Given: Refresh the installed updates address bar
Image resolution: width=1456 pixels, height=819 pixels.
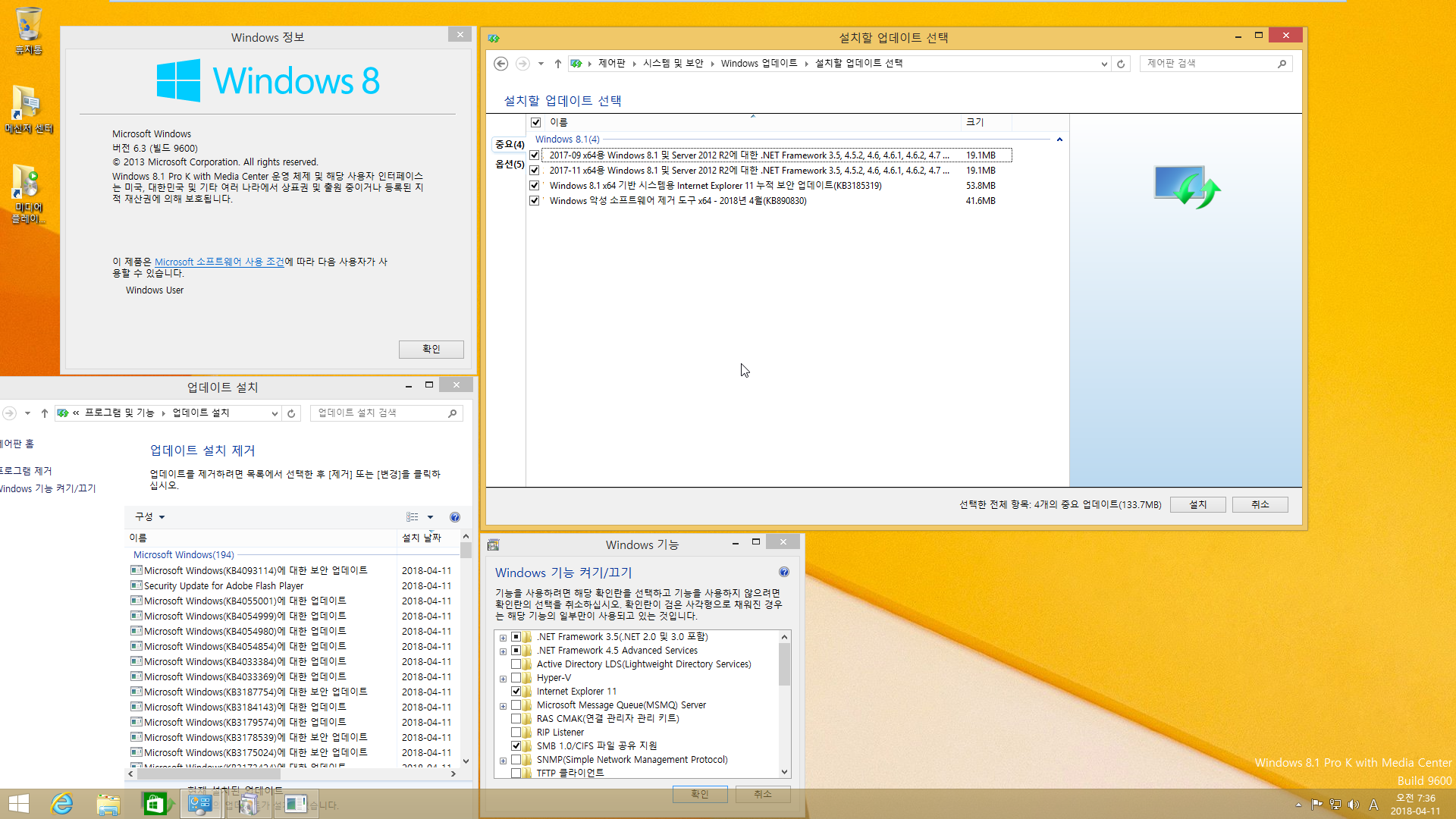Looking at the screenshot, I should (291, 413).
